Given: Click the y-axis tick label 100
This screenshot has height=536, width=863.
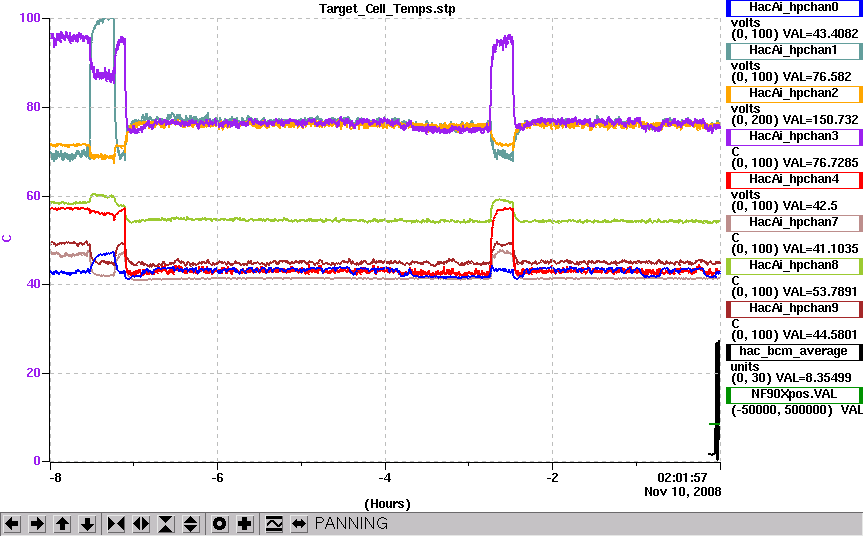Looking at the screenshot, I should tap(30, 18).
